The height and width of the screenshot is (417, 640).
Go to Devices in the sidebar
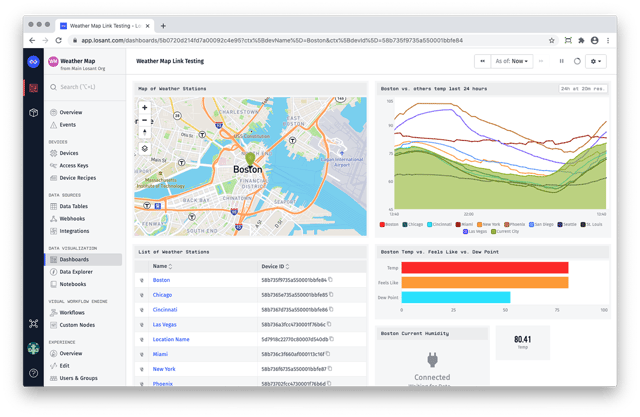point(69,153)
